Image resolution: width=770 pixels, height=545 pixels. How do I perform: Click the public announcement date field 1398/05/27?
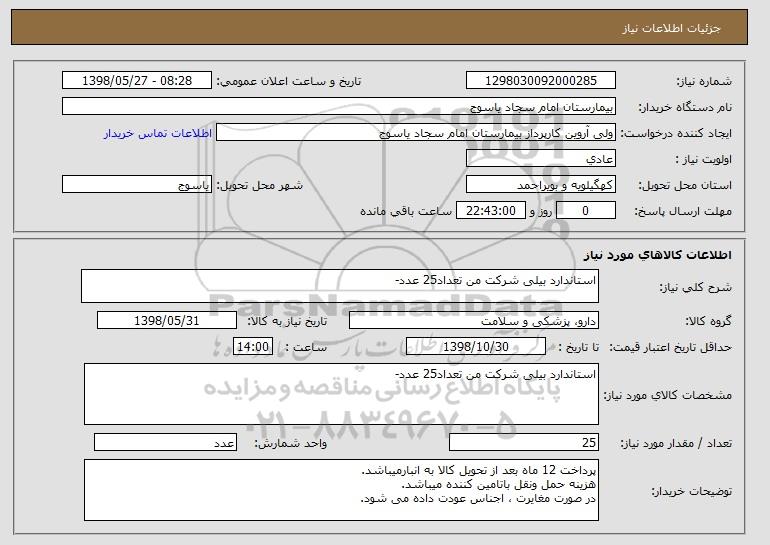click(137, 81)
